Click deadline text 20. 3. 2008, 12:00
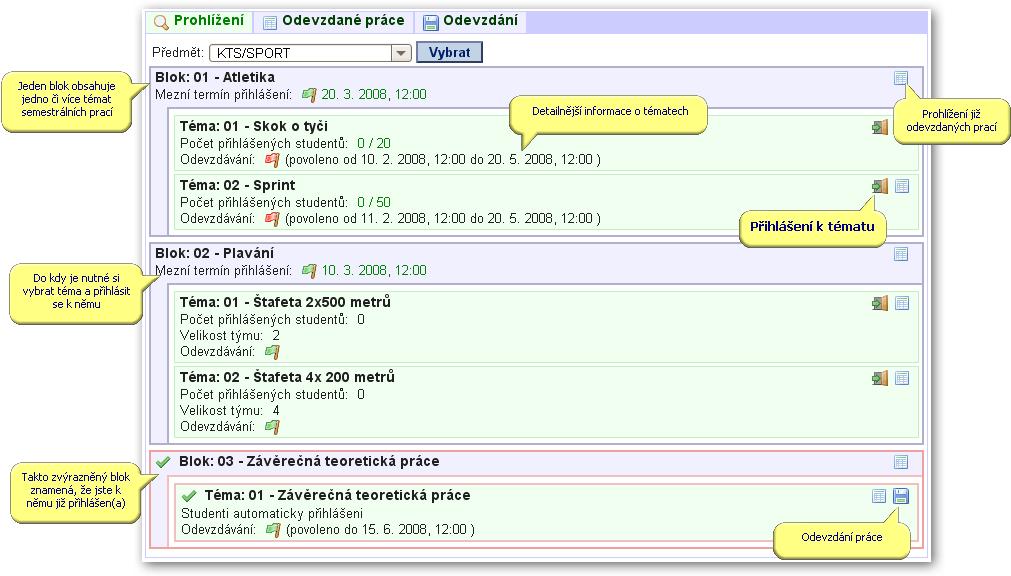1011x576 pixels. click(x=374, y=95)
